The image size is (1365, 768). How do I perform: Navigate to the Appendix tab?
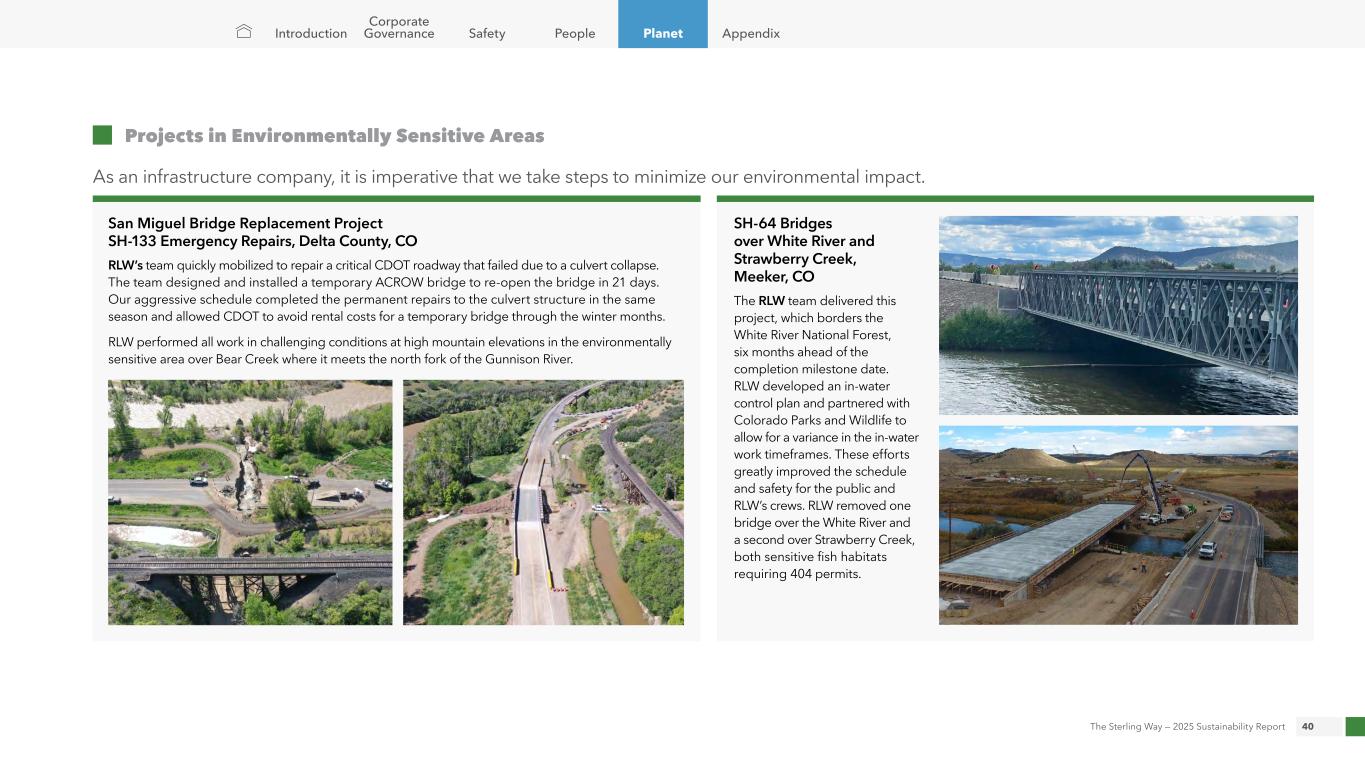751,33
